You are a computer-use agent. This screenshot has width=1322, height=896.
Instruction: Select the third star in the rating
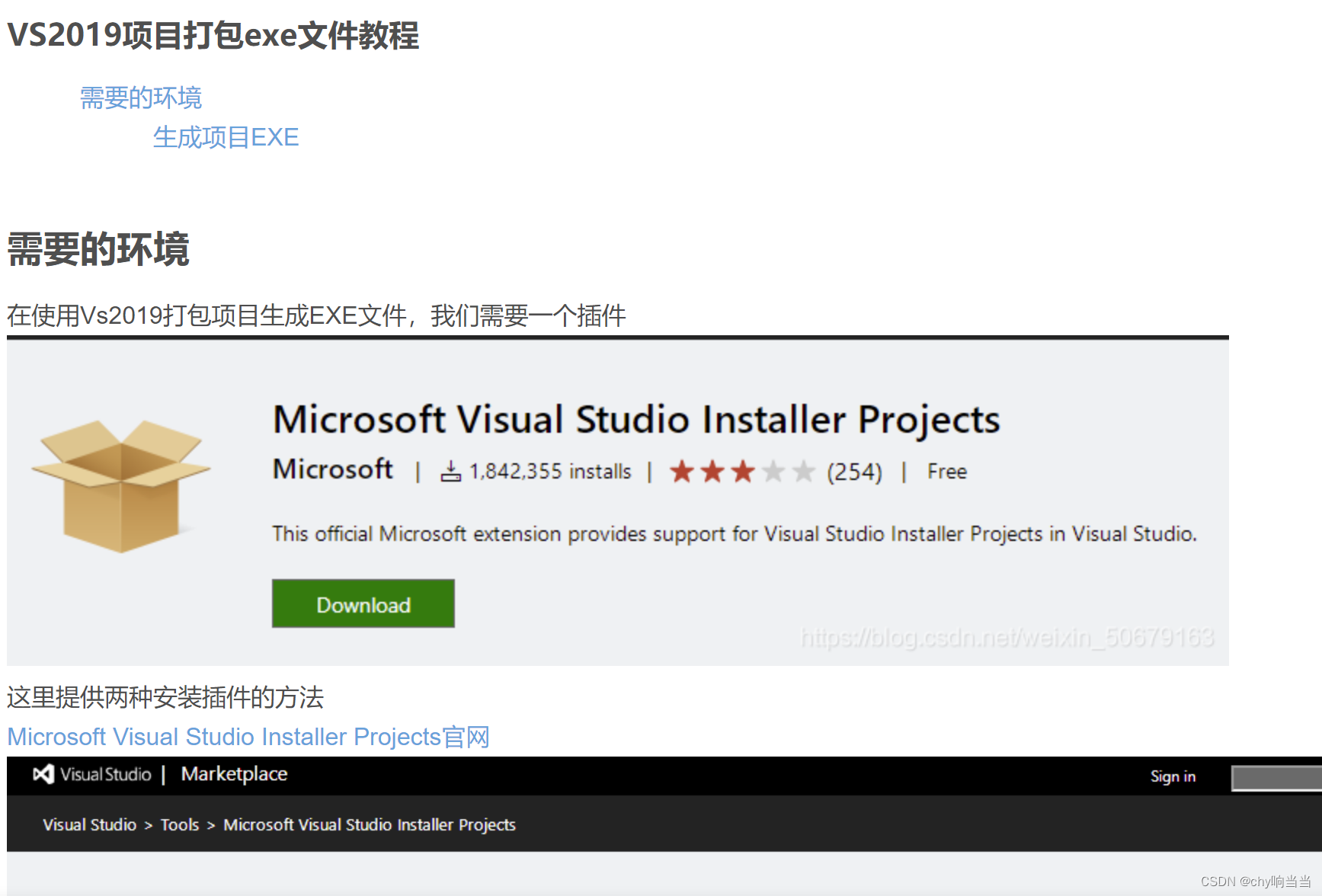coord(743,472)
